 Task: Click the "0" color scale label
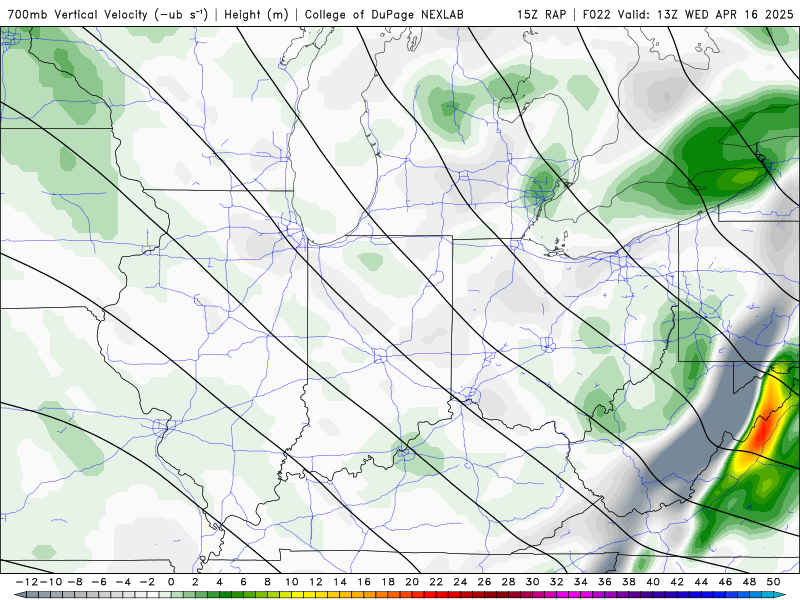[x=171, y=582]
